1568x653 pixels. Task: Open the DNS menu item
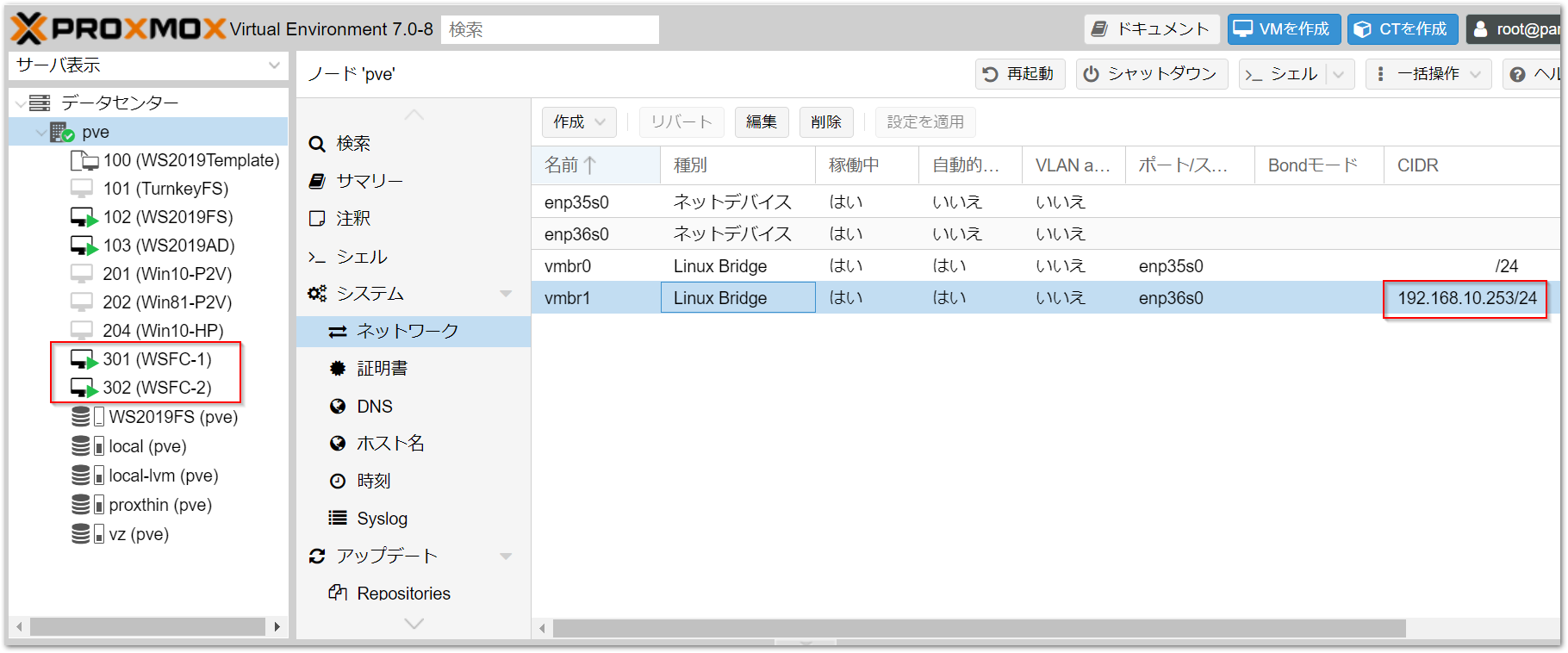pos(414,407)
